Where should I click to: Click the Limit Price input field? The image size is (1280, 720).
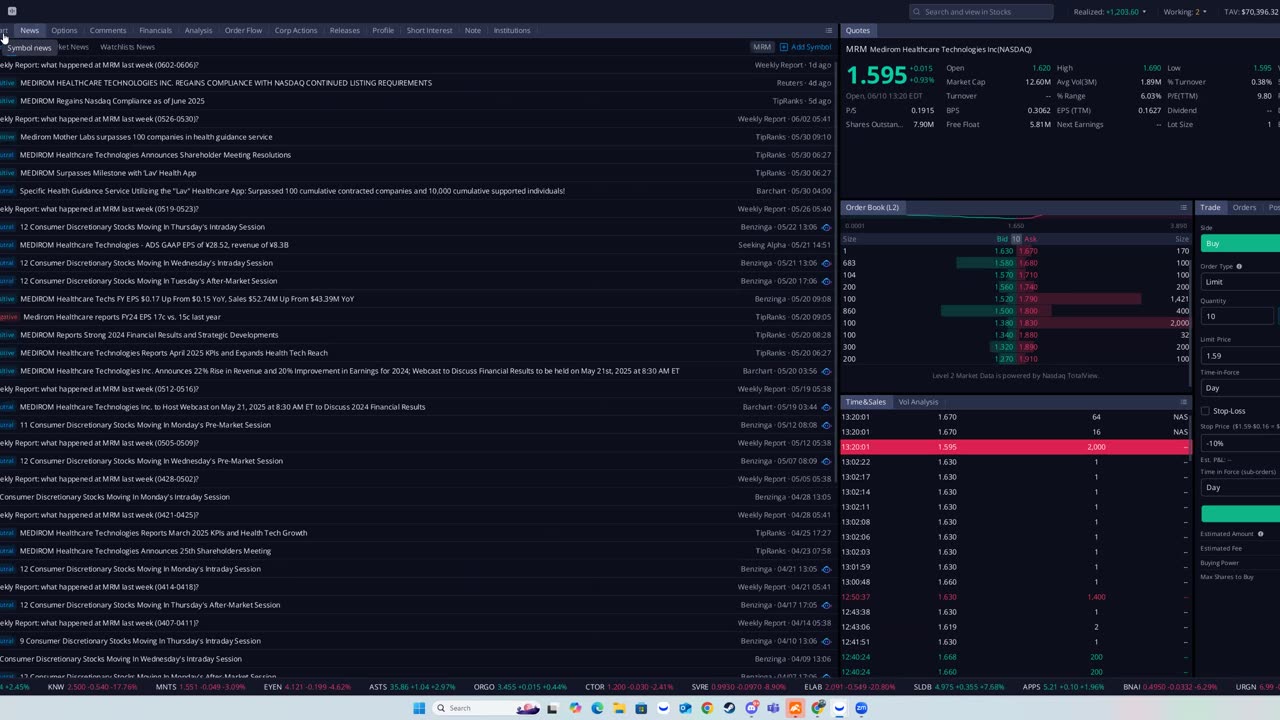click(1240, 355)
